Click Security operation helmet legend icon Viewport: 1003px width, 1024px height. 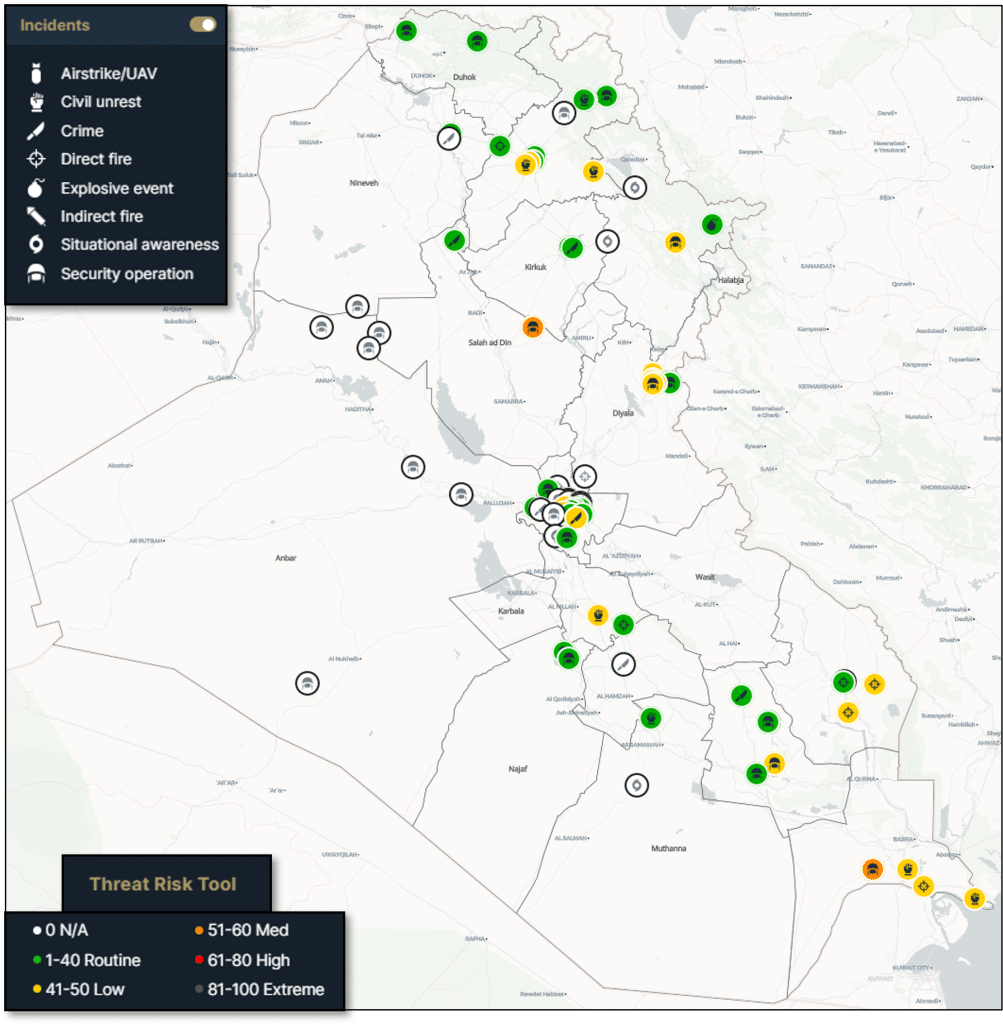click(x=37, y=274)
